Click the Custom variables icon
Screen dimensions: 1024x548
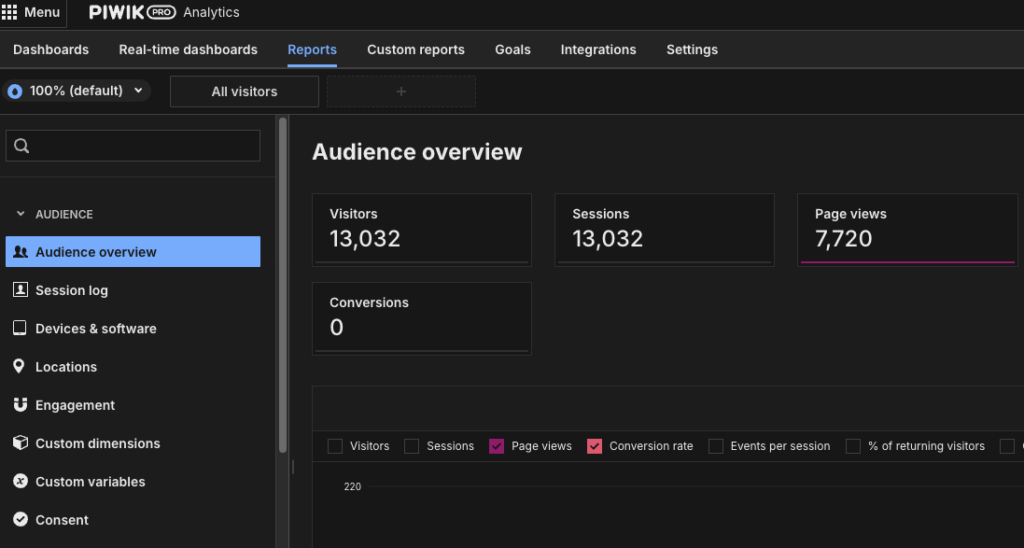[x=20, y=481]
